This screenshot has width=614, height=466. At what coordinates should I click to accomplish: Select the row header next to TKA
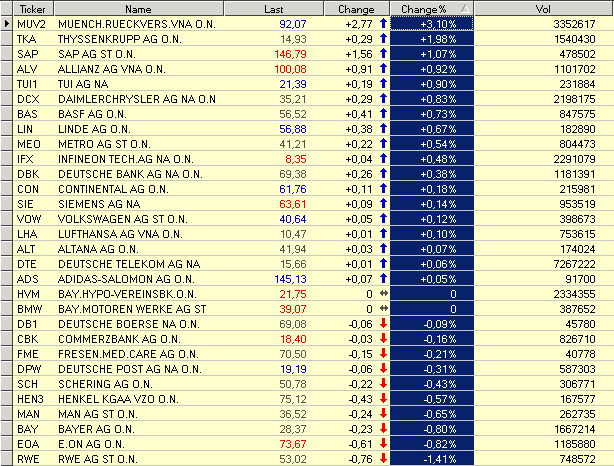(x=7, y=39)
